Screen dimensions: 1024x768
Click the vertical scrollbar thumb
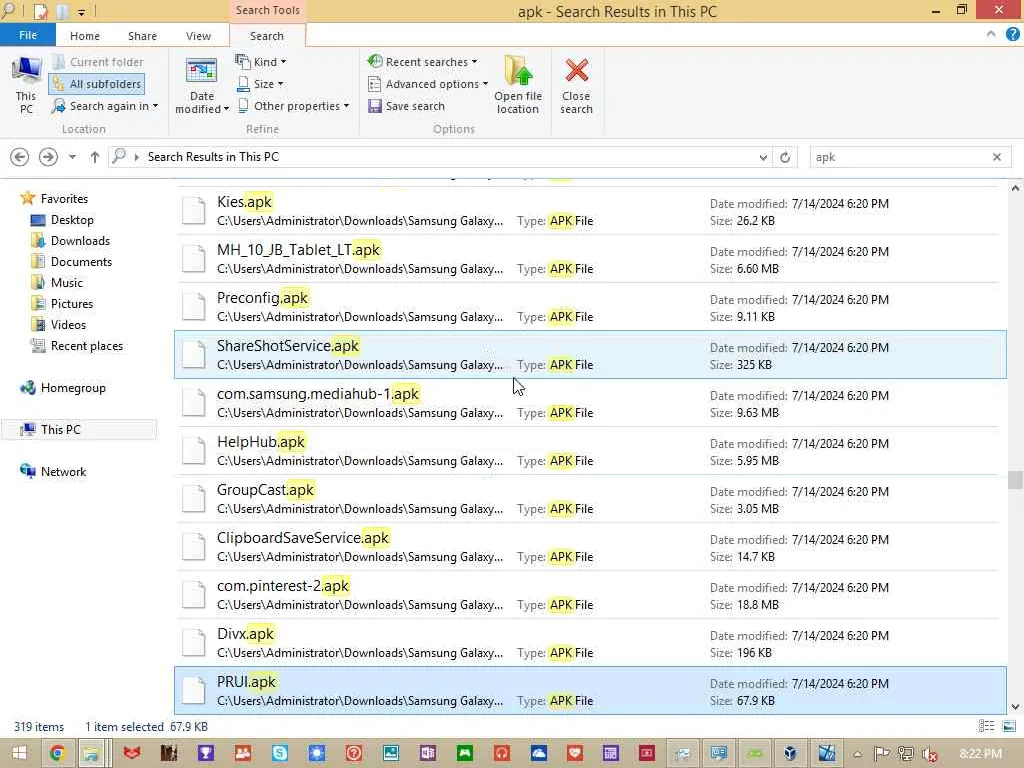[1015, 479]
